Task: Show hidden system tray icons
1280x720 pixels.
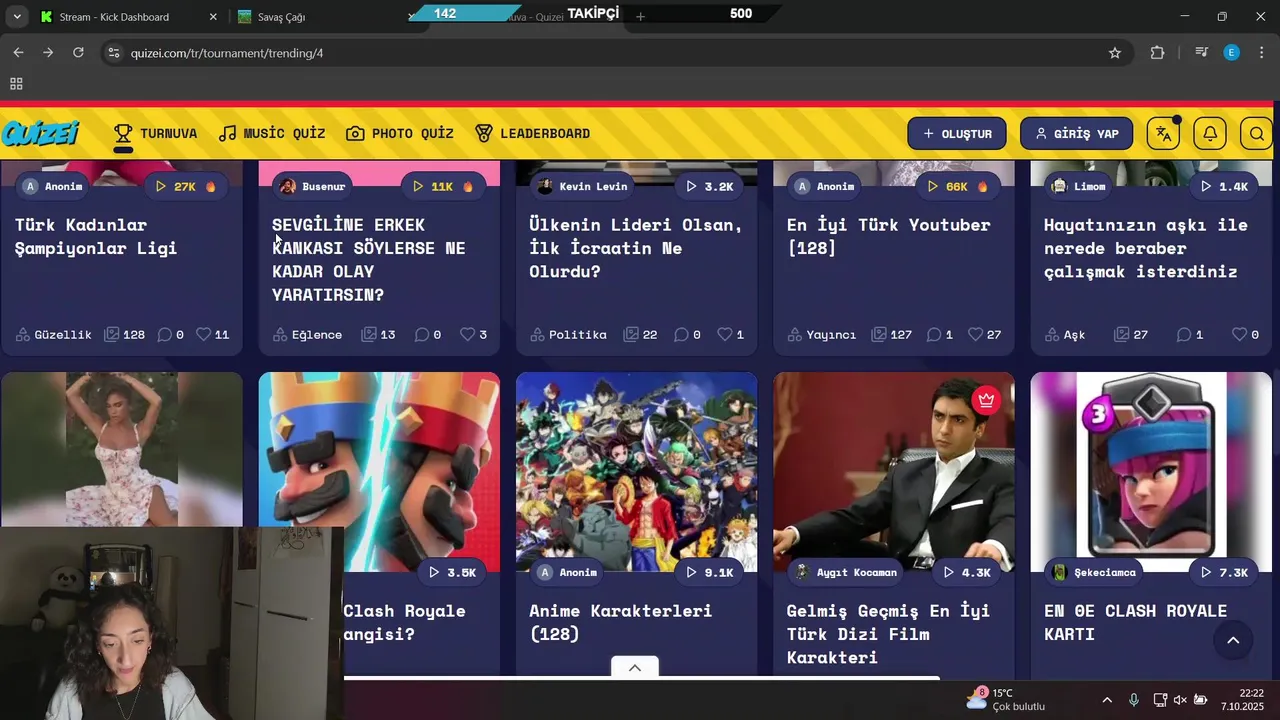Action: pos(1106,700)
